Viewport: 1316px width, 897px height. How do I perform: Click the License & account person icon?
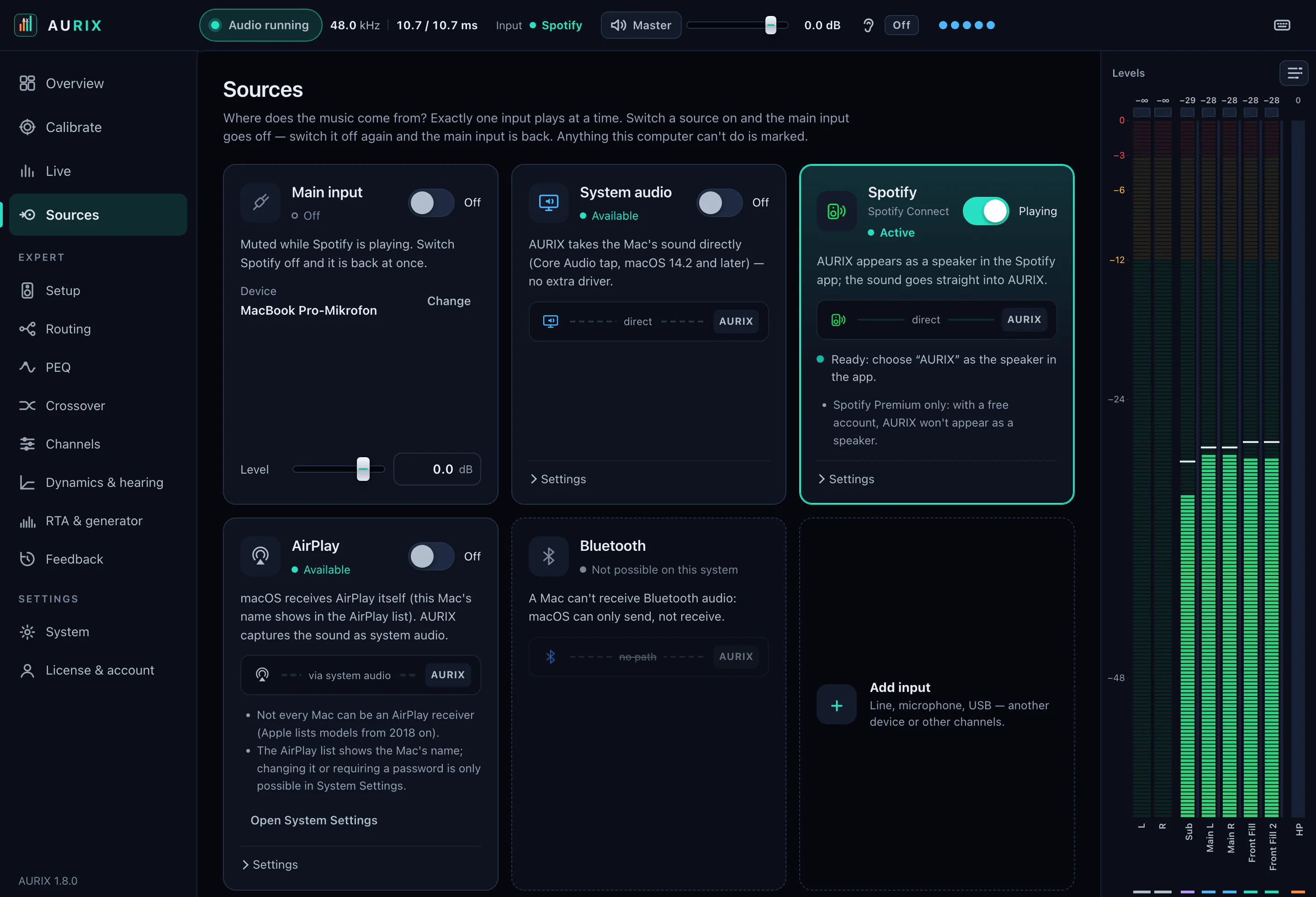click(27, 670)
